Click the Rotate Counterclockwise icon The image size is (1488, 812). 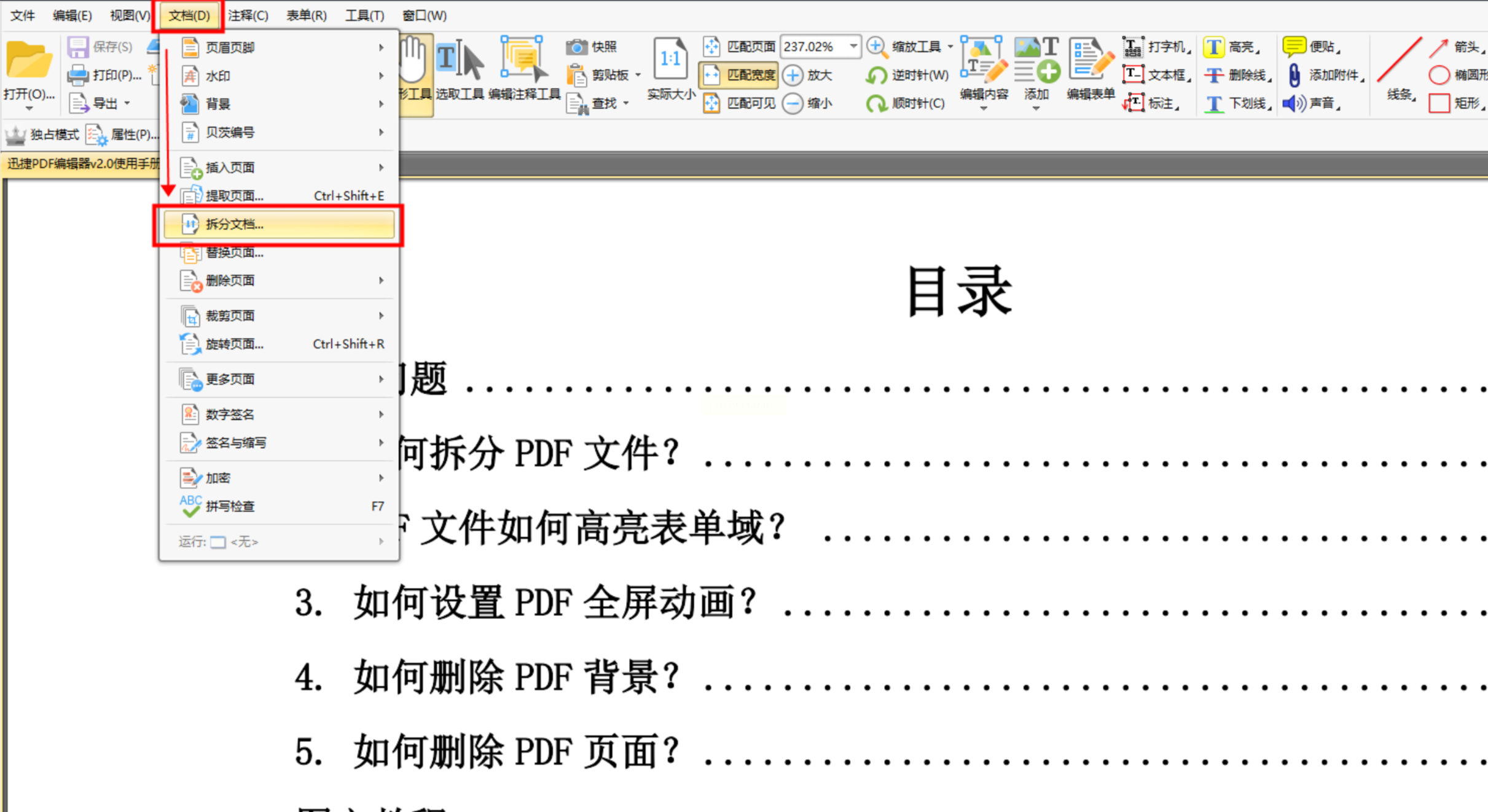[877, 75]
